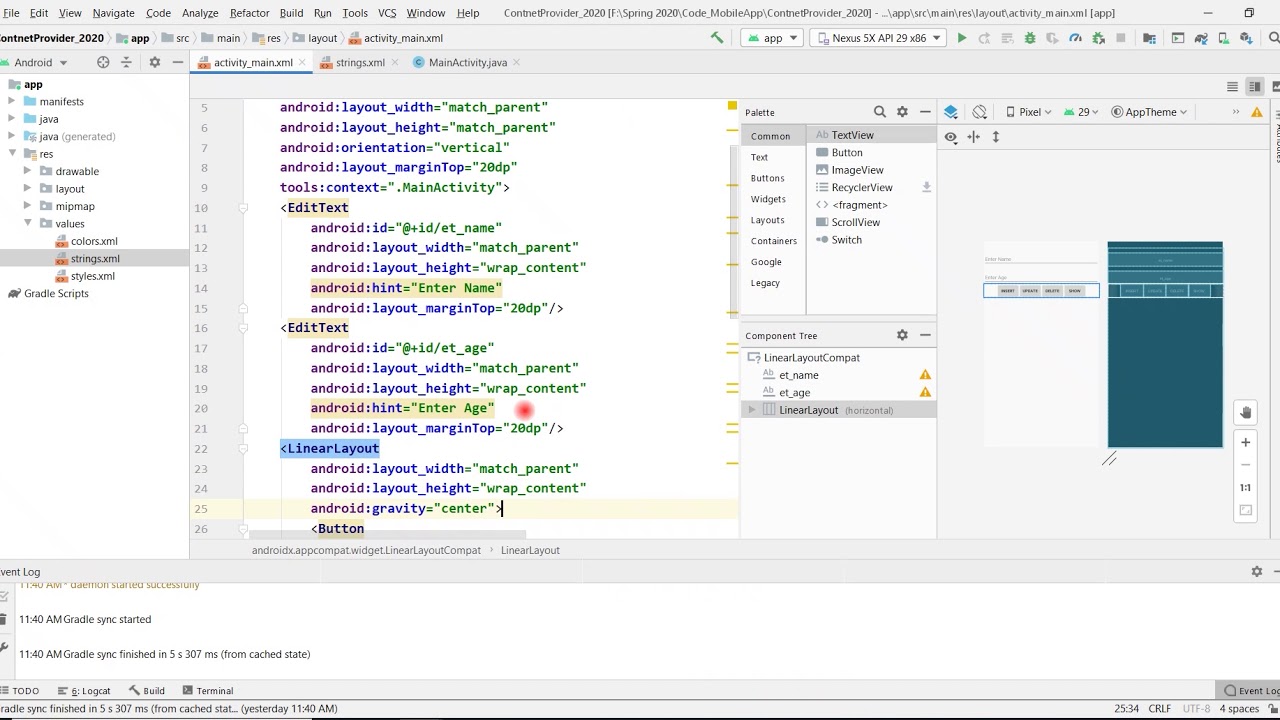Zoom in design preview with plus

tap(1245, 442)
